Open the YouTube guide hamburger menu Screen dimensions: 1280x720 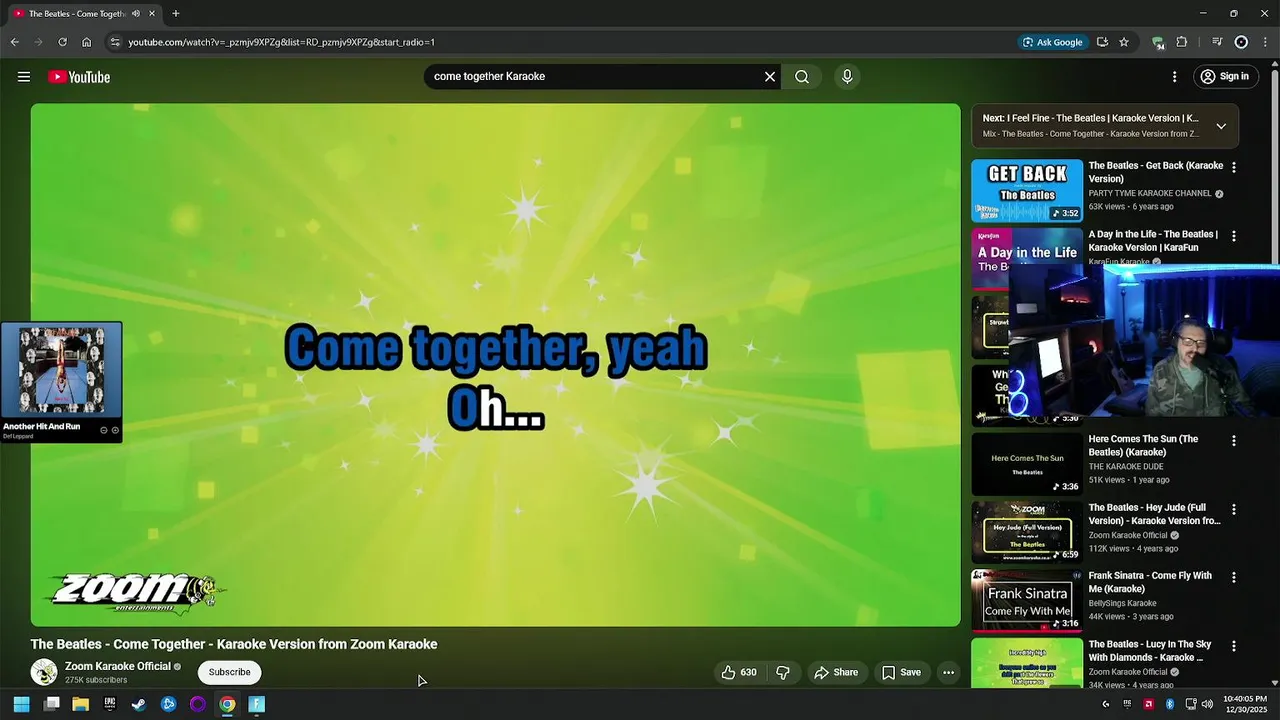(24, 77)
